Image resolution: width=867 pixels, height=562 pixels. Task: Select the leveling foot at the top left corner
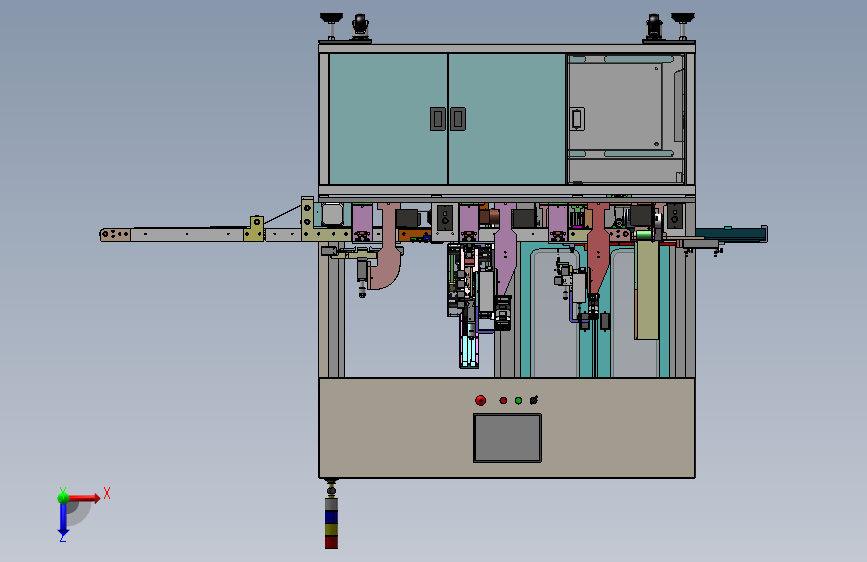pos(331,26)
